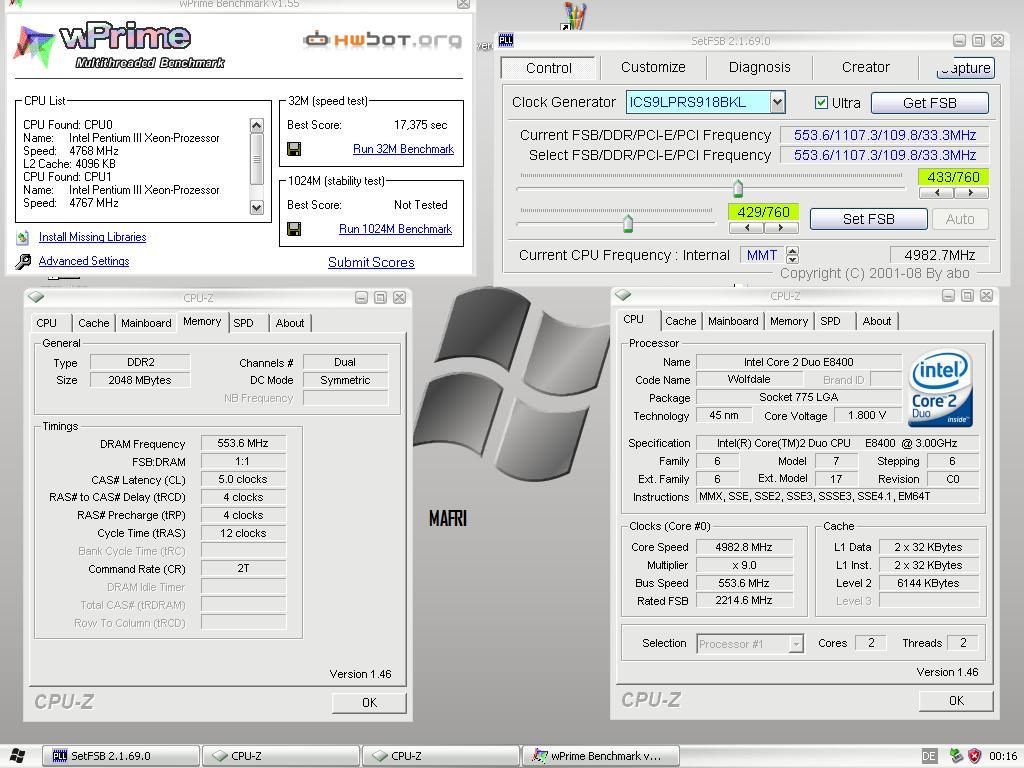Click the desktop shortcut icon above SetFSB

[574, 16]
